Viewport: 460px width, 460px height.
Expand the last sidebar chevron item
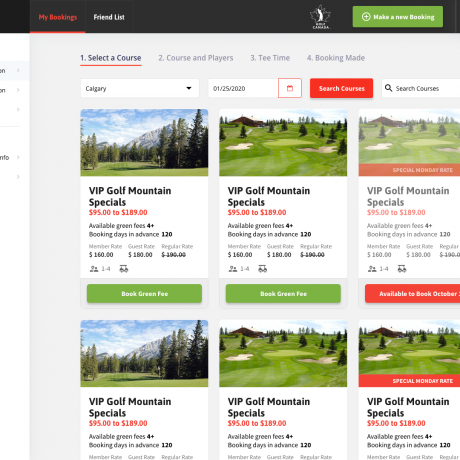(18, 177)
